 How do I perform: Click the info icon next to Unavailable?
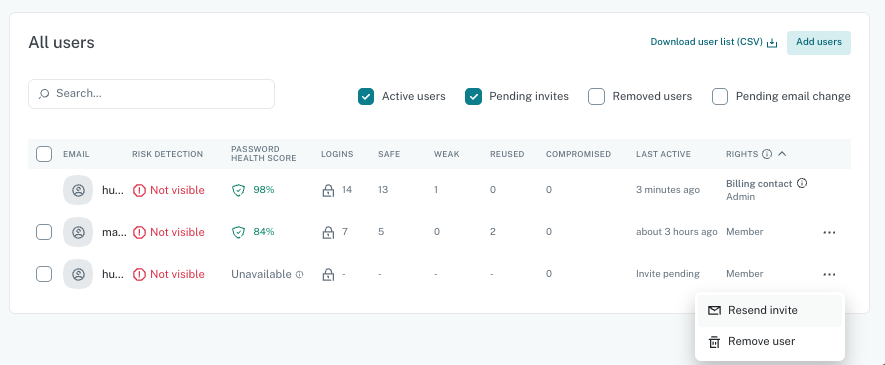[300, 275]
